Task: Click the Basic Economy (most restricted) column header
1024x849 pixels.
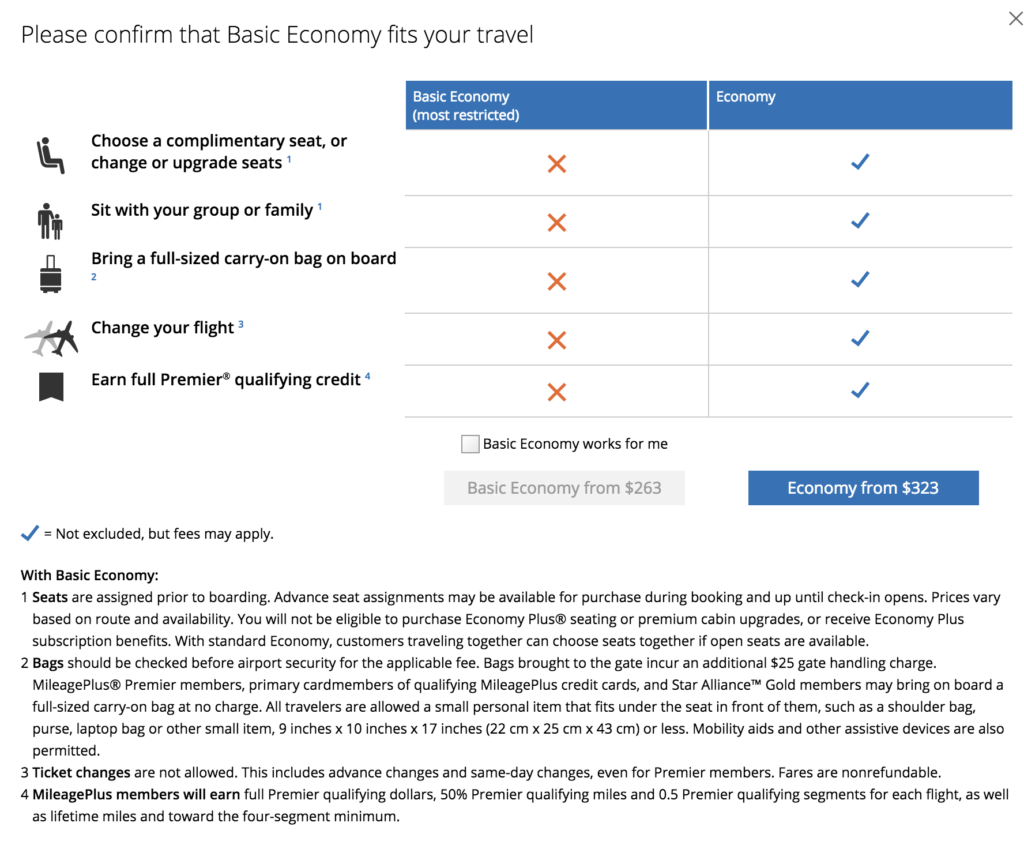Action: point(556,106)
